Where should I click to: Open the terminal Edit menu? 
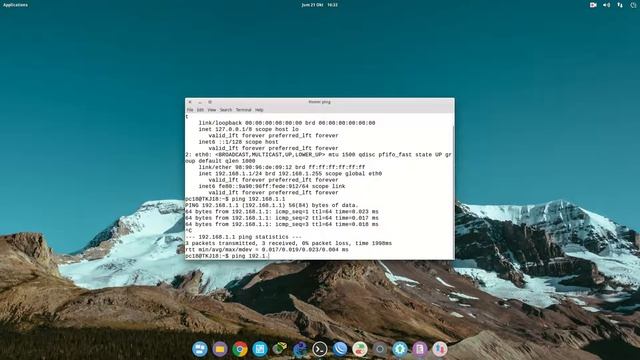pos(200,110)
